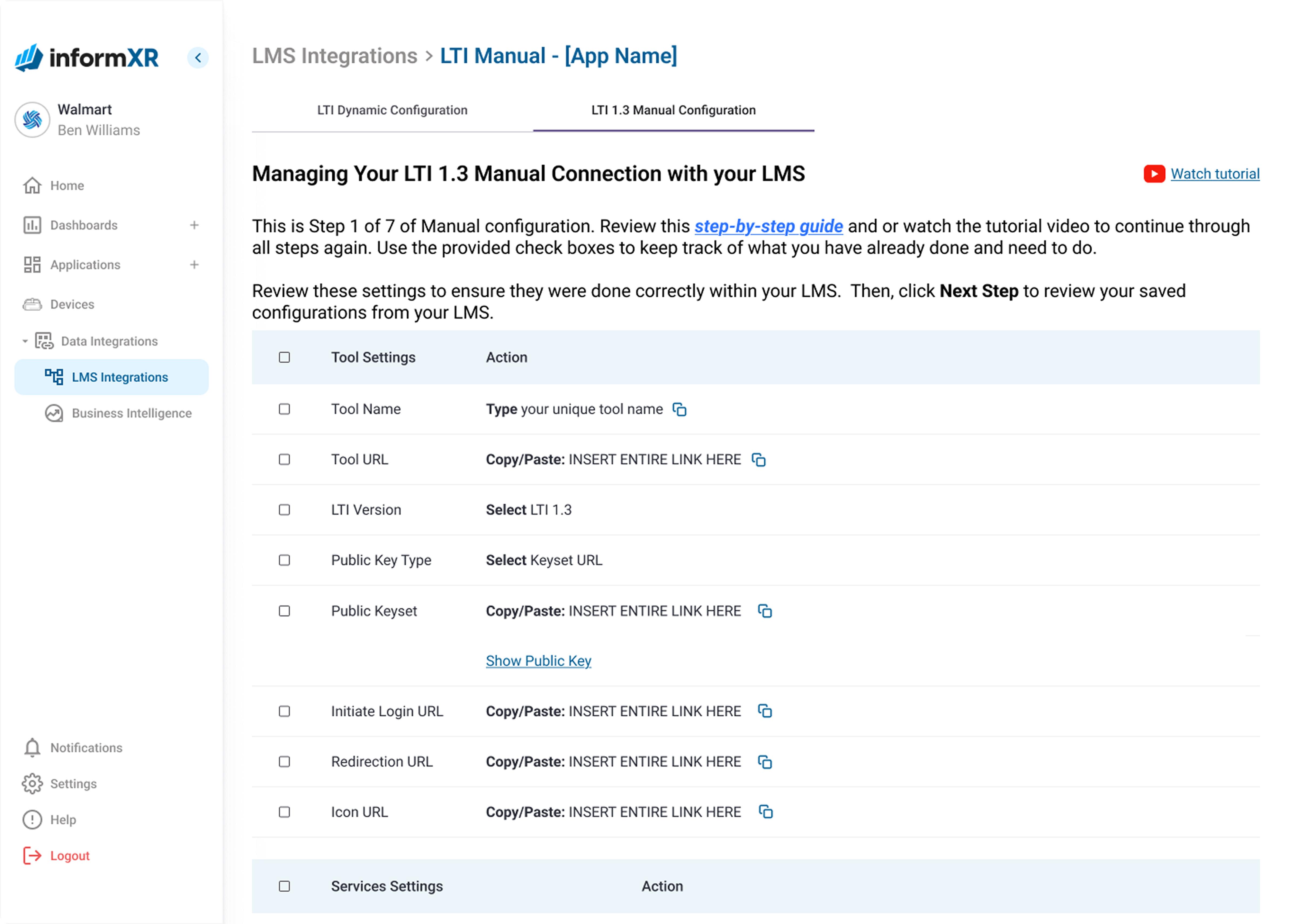Select all Tool Settings header checkbox
The width and height of the screenshot is (1296, 924).
(x=285, y=357)
